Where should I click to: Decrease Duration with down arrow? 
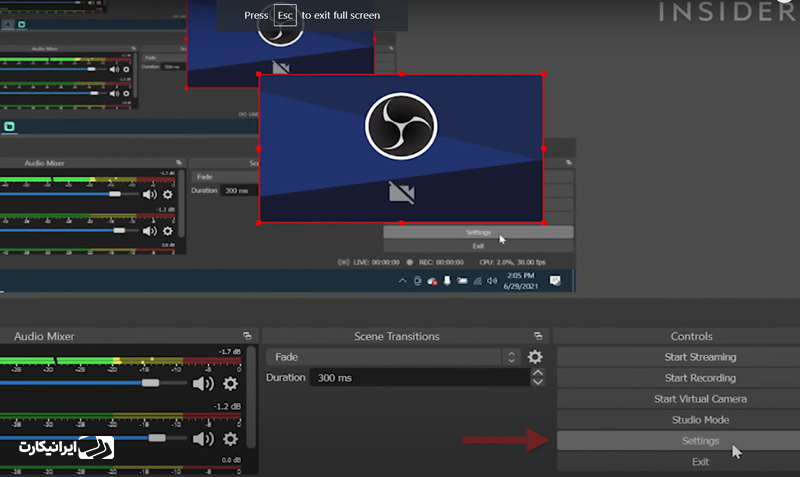(538, 383)
